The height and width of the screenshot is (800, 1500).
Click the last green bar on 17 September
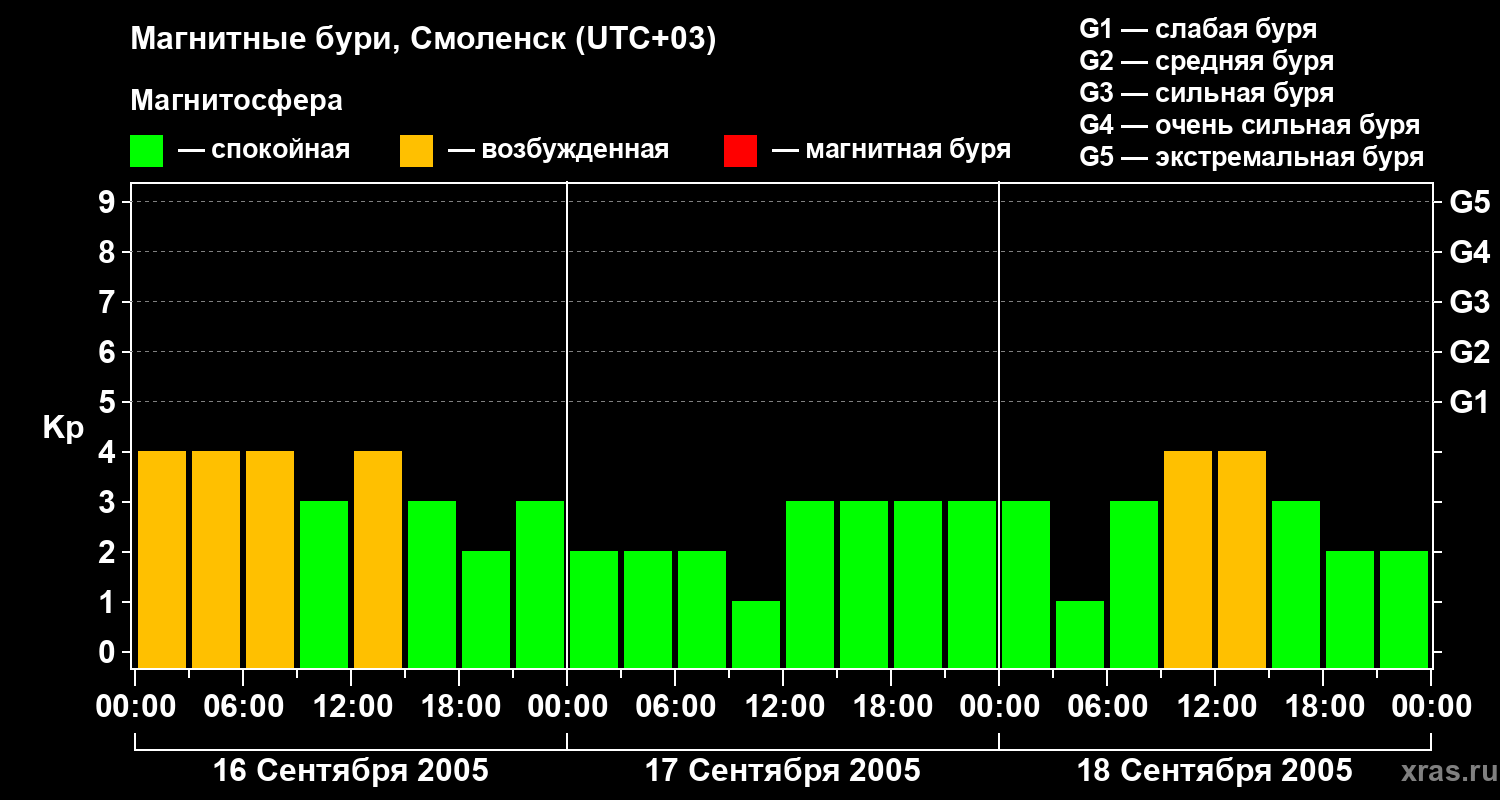click(972, 584)
